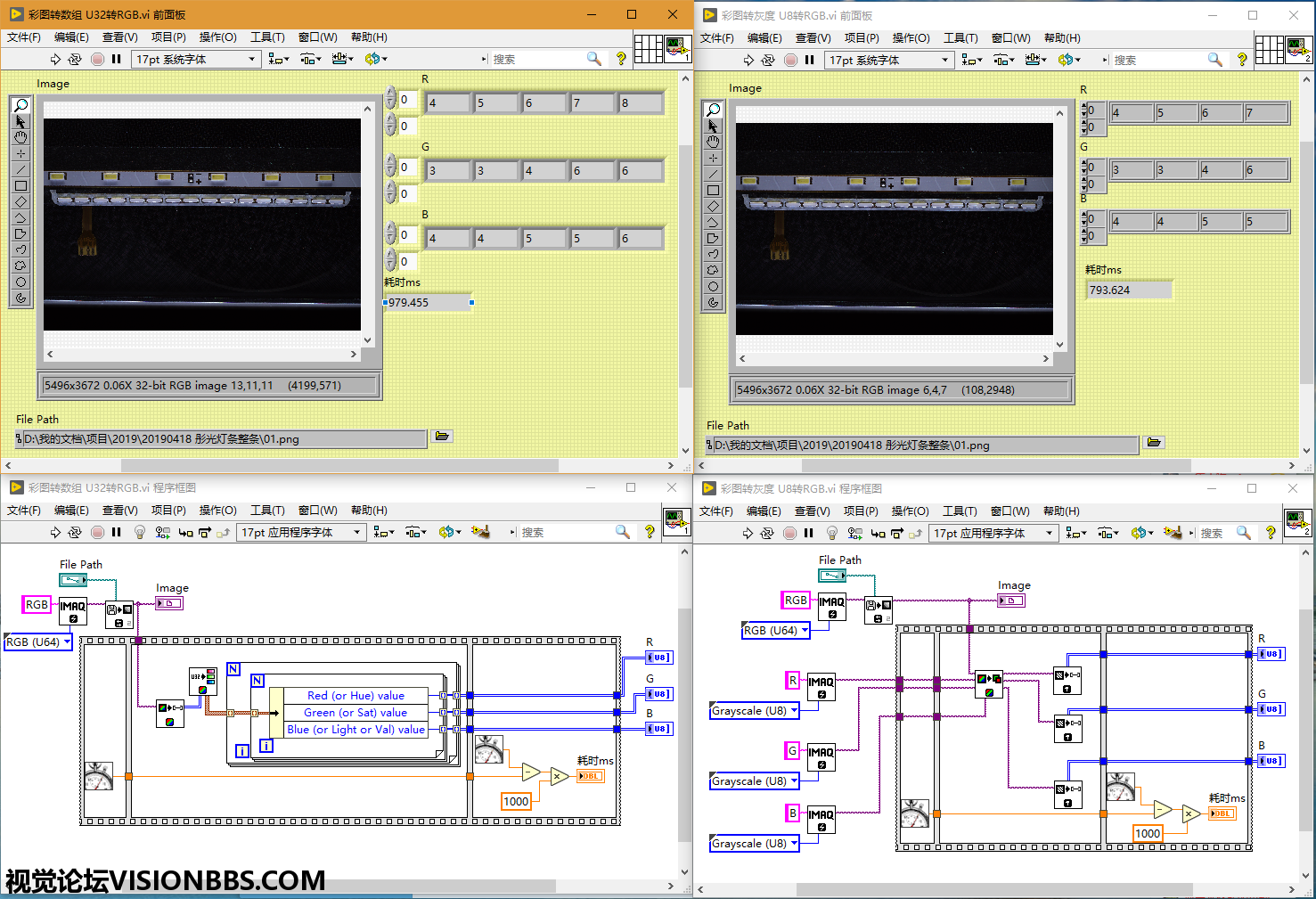
Task: Open context help in U8转RGB block diagram toolbar
Action: (1271, 533)
